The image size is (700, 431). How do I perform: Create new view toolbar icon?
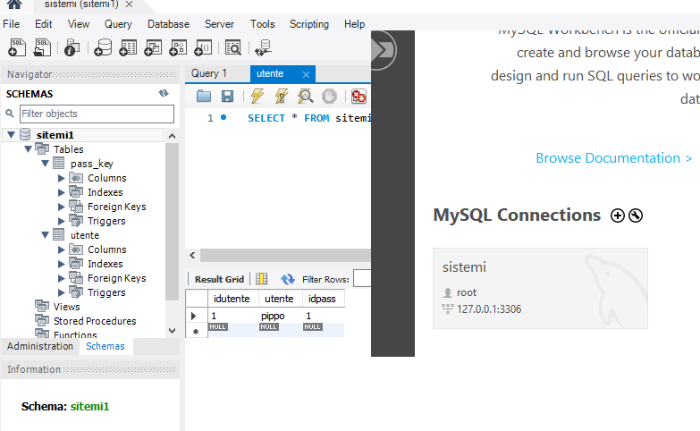pos(153,47)
